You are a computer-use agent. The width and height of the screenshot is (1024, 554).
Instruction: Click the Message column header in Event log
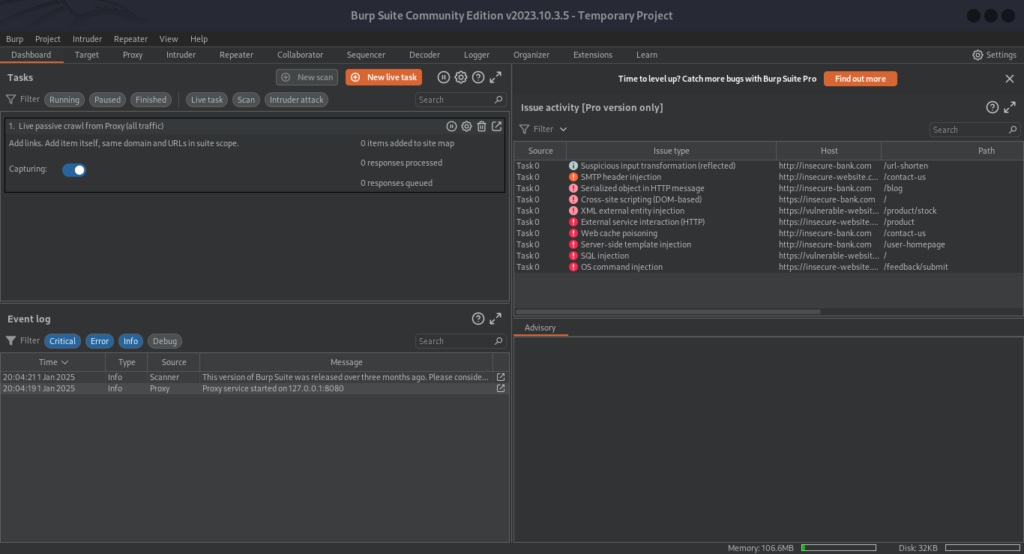point(346,362)
